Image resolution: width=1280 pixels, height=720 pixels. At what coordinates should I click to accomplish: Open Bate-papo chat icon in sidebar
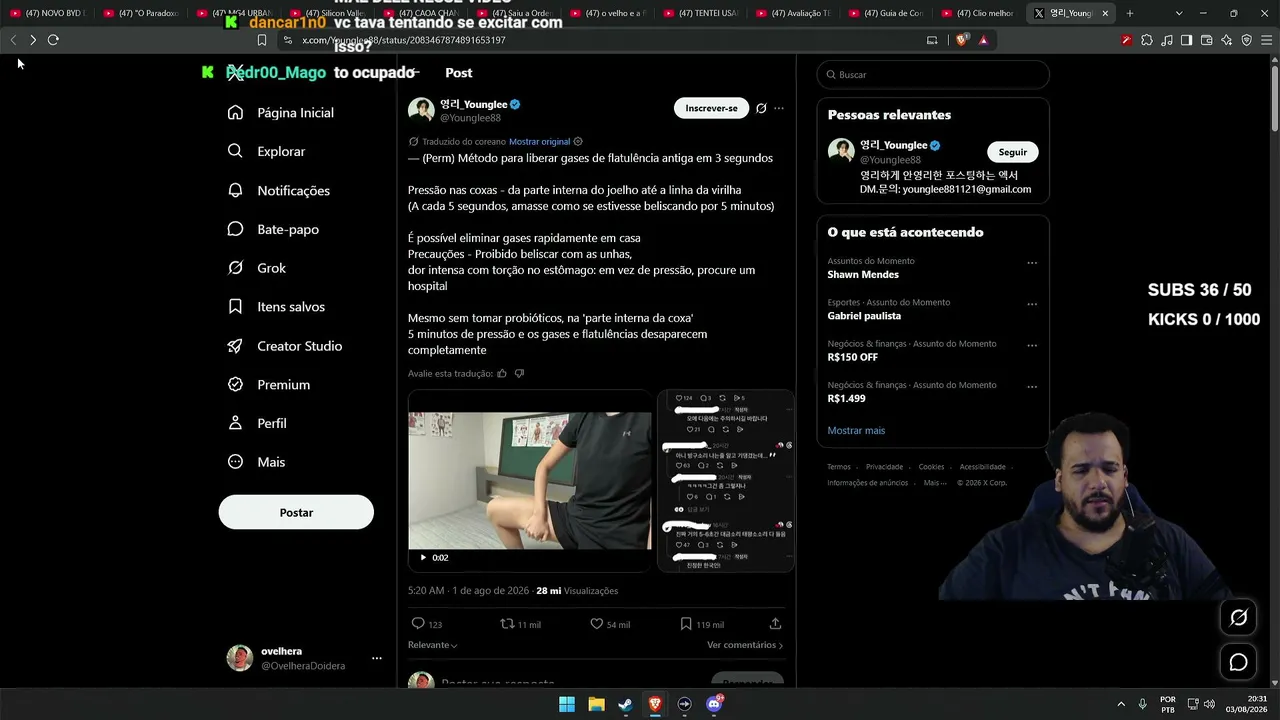(x=235, y=229)
